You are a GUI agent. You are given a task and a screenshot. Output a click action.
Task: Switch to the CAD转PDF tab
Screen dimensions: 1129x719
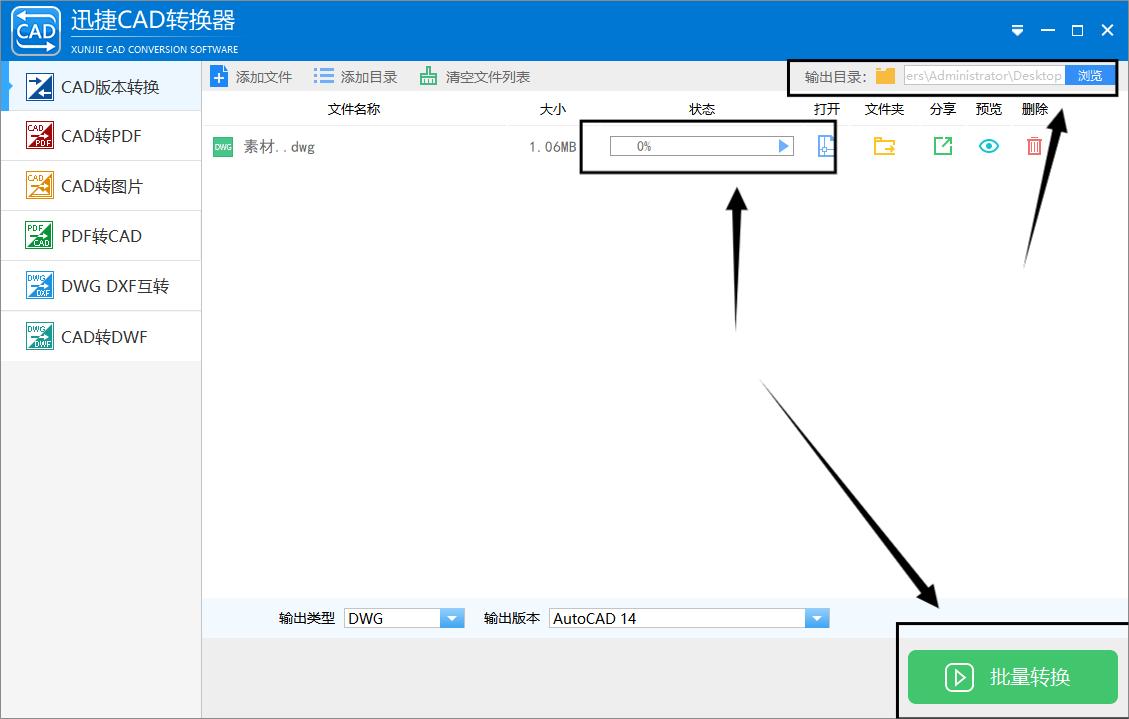point(100,135)
